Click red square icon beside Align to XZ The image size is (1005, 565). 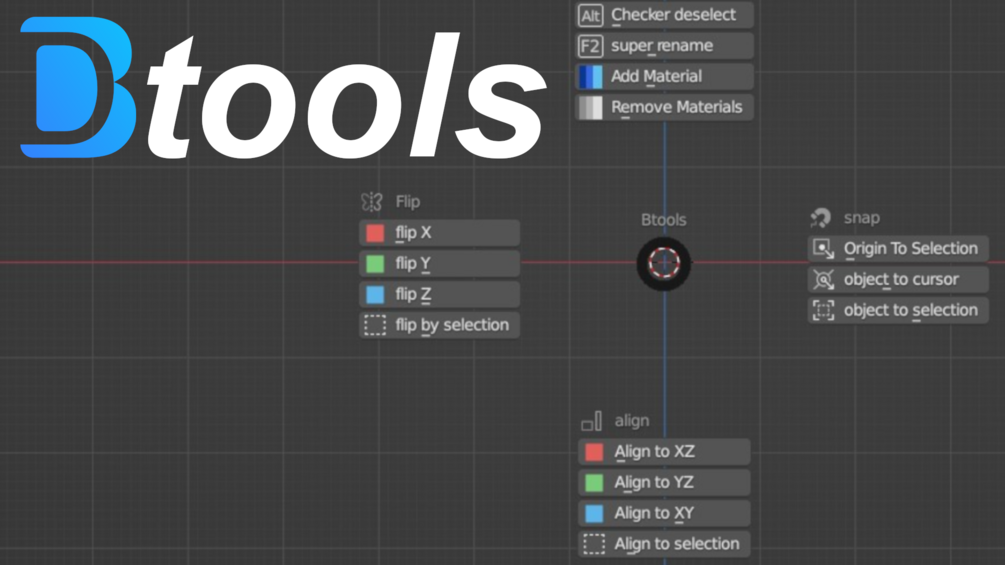(x=594, y=452)
